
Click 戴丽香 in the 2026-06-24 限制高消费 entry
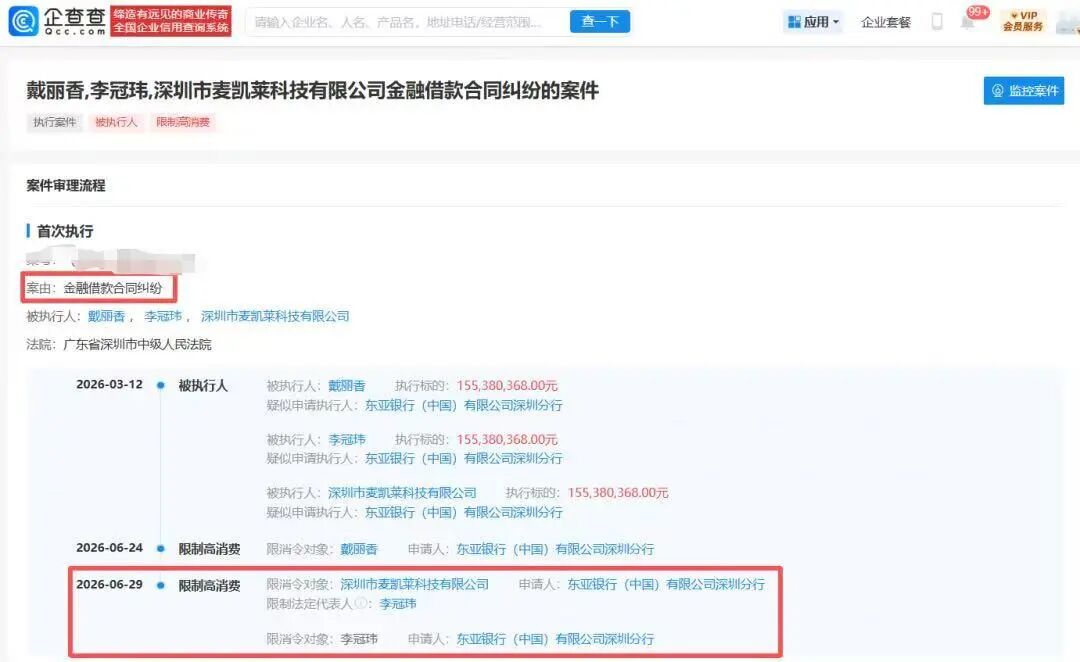click(x=359, y=549)
